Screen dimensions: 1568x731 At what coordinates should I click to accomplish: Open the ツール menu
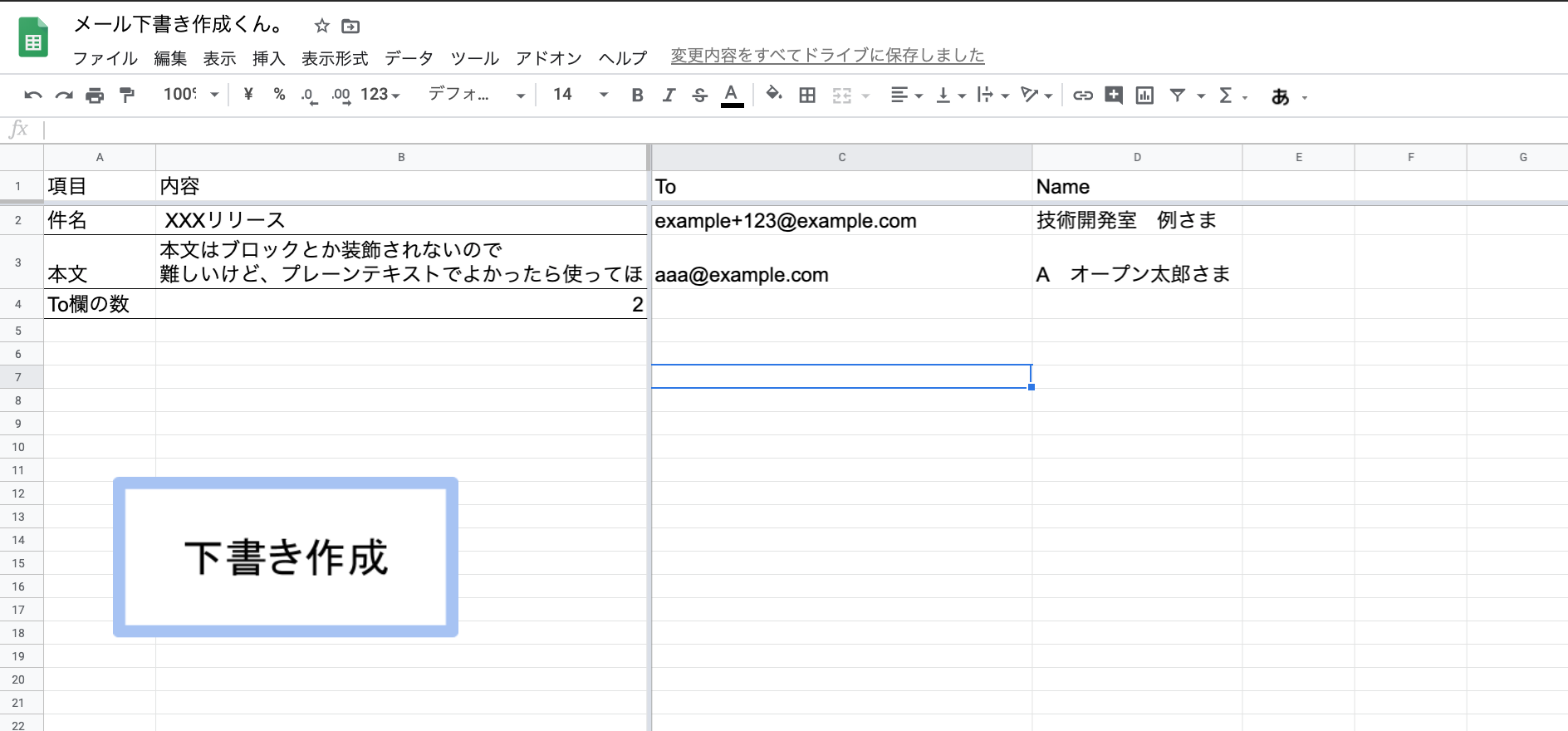(x=475, y=58)
